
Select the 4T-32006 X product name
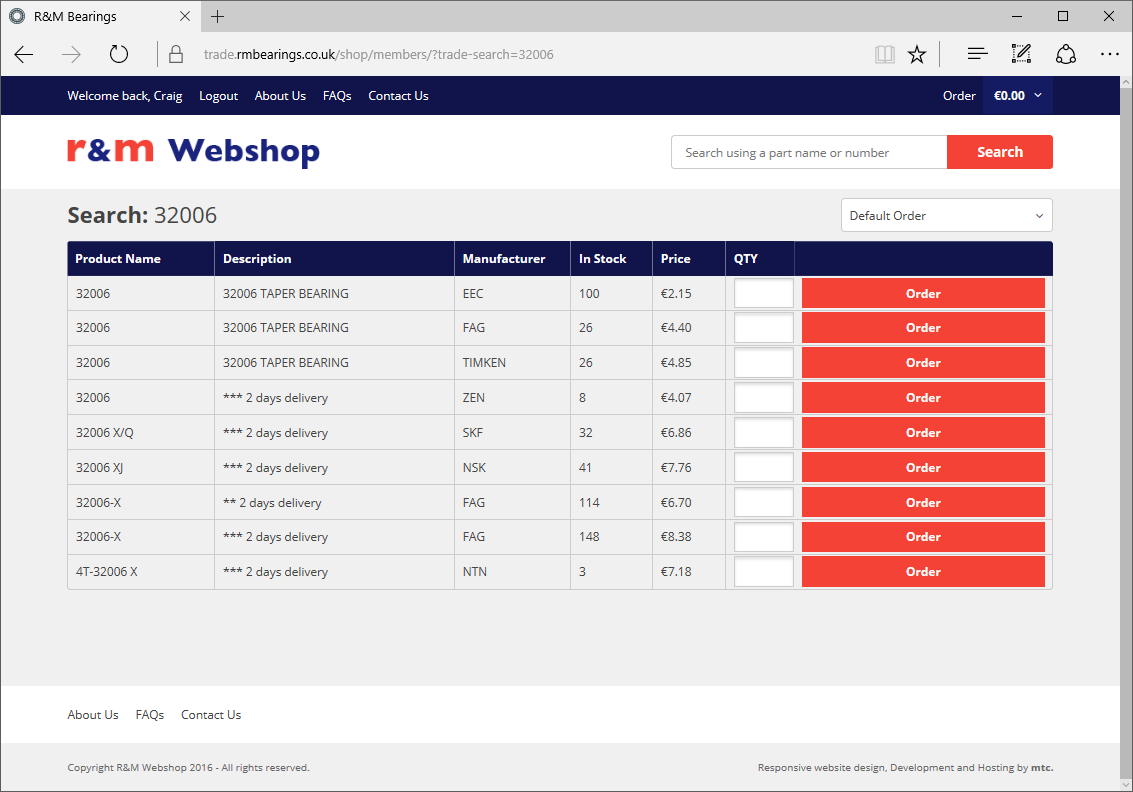pos(106,572)
